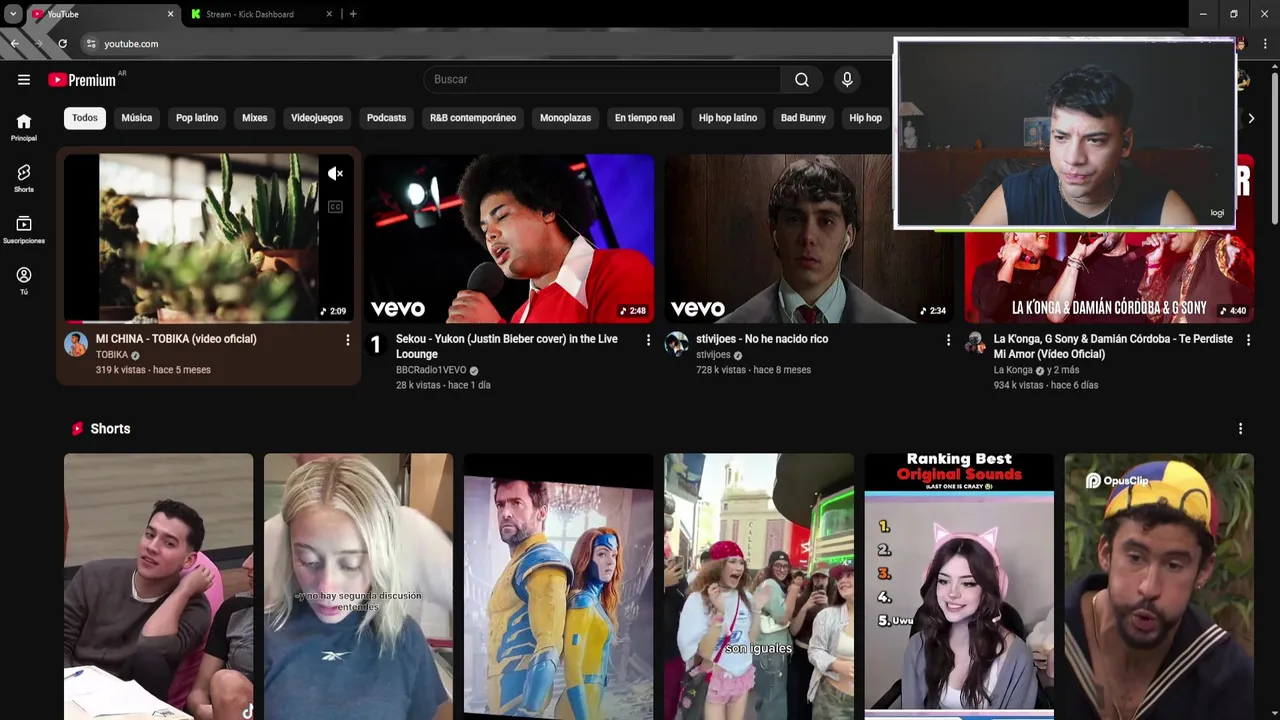
Task: Filter by Bad Bunny chip
Action: pos(803,118)
